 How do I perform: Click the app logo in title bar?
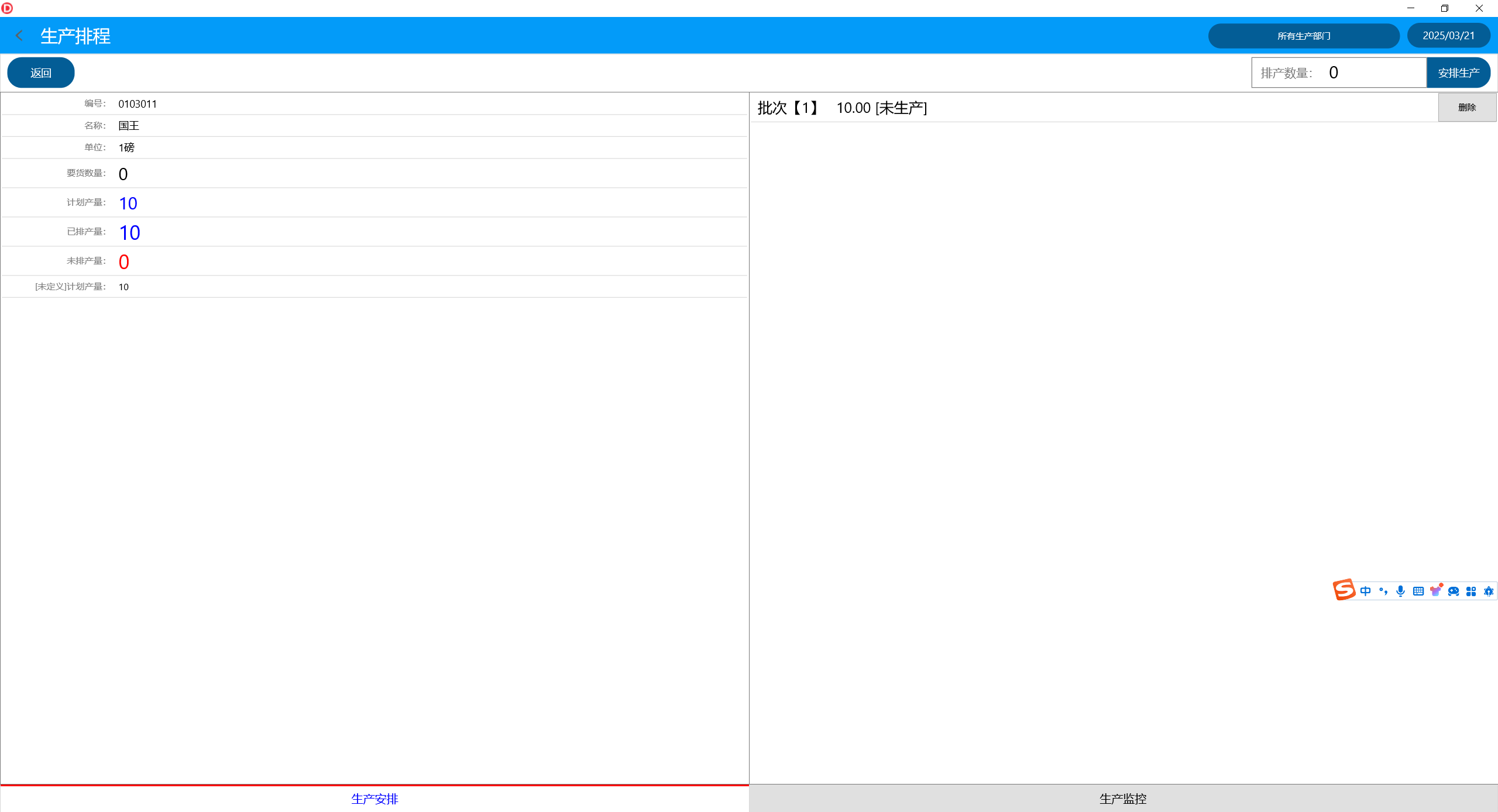coord(7,8)
